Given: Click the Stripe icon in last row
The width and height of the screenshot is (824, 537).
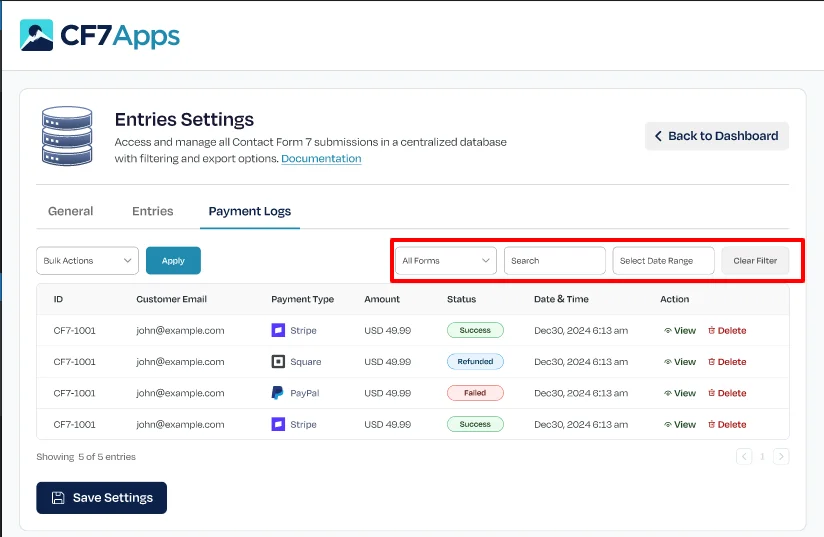Looking at the screenshot, I should click(x=278, y=424).
